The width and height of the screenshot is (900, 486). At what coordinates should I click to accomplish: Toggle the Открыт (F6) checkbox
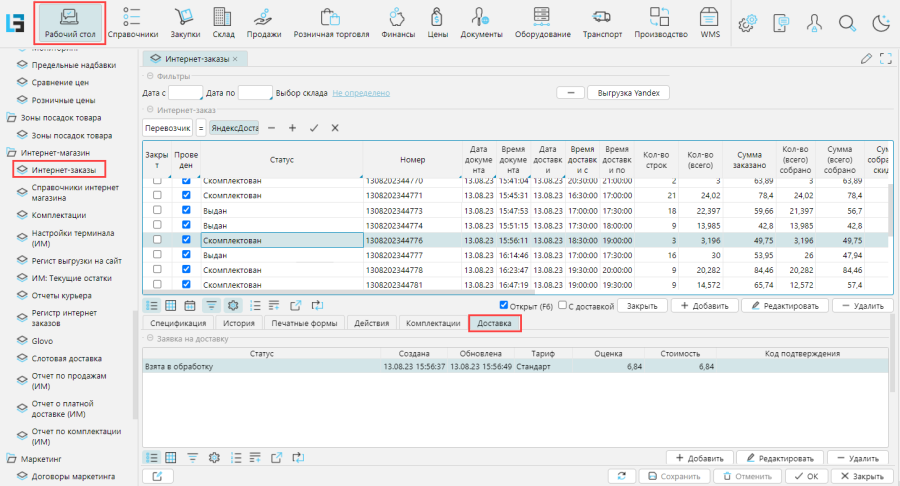[x=504, y=305]
